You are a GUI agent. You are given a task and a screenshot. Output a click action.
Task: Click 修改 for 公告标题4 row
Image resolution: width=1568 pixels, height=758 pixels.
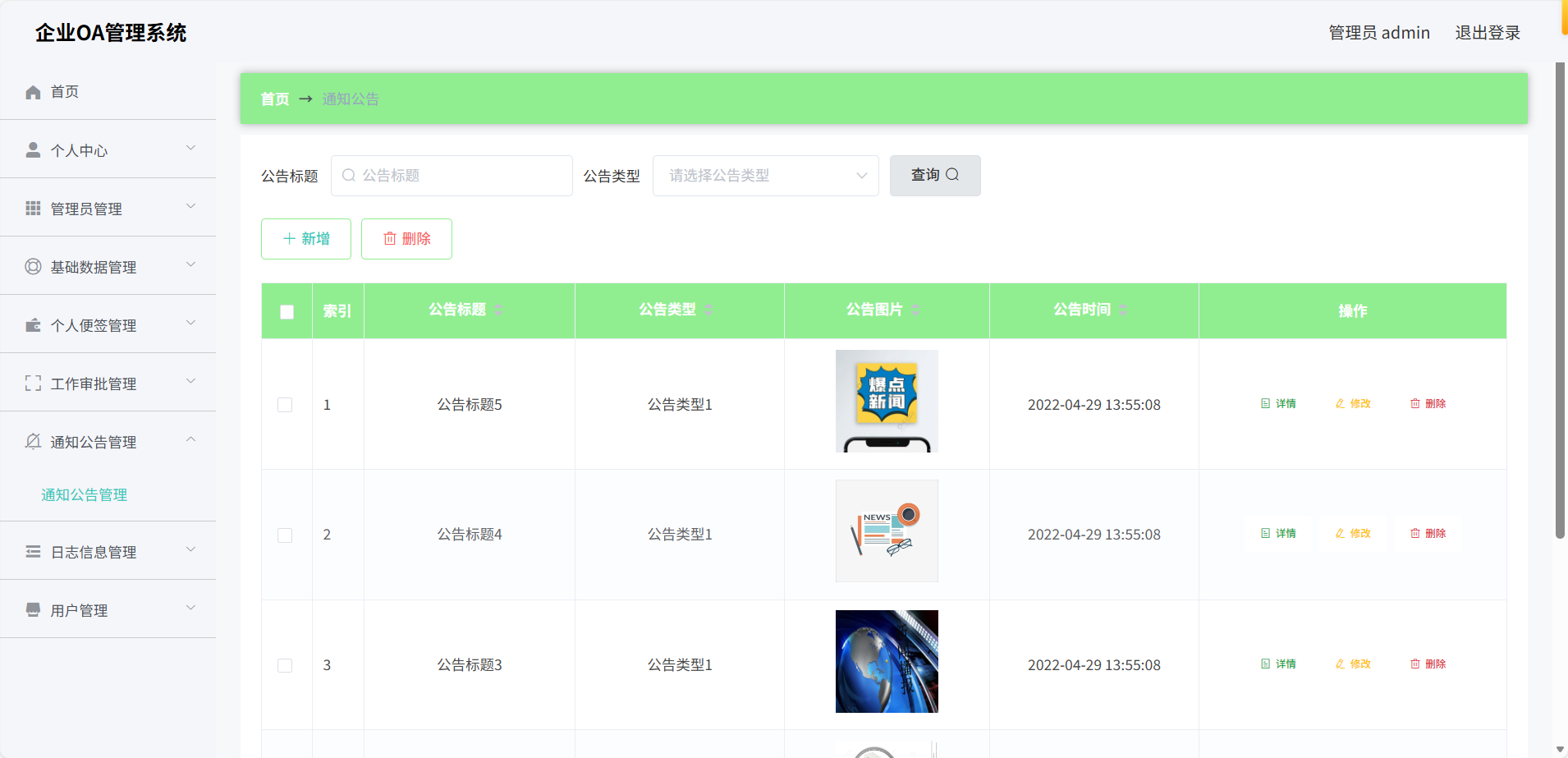[1353, 533]
